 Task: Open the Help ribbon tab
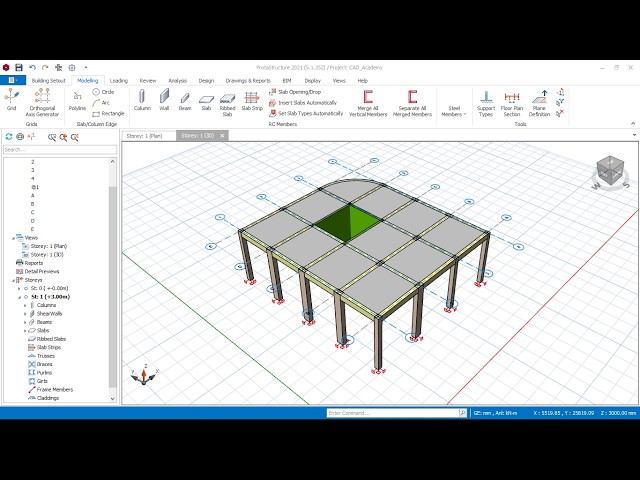[362, 81]
